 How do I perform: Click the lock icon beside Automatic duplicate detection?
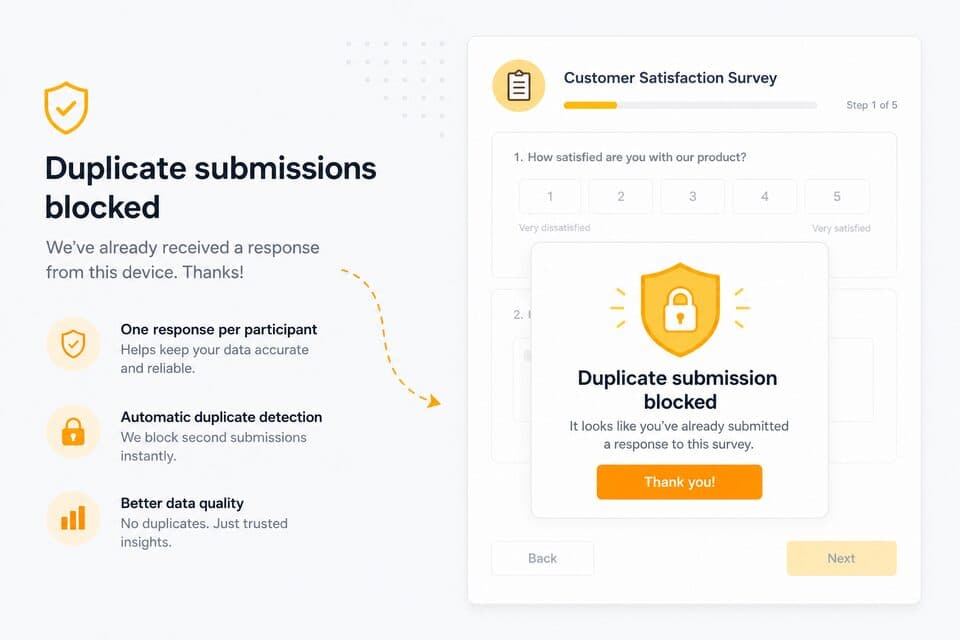coord(73,431)
